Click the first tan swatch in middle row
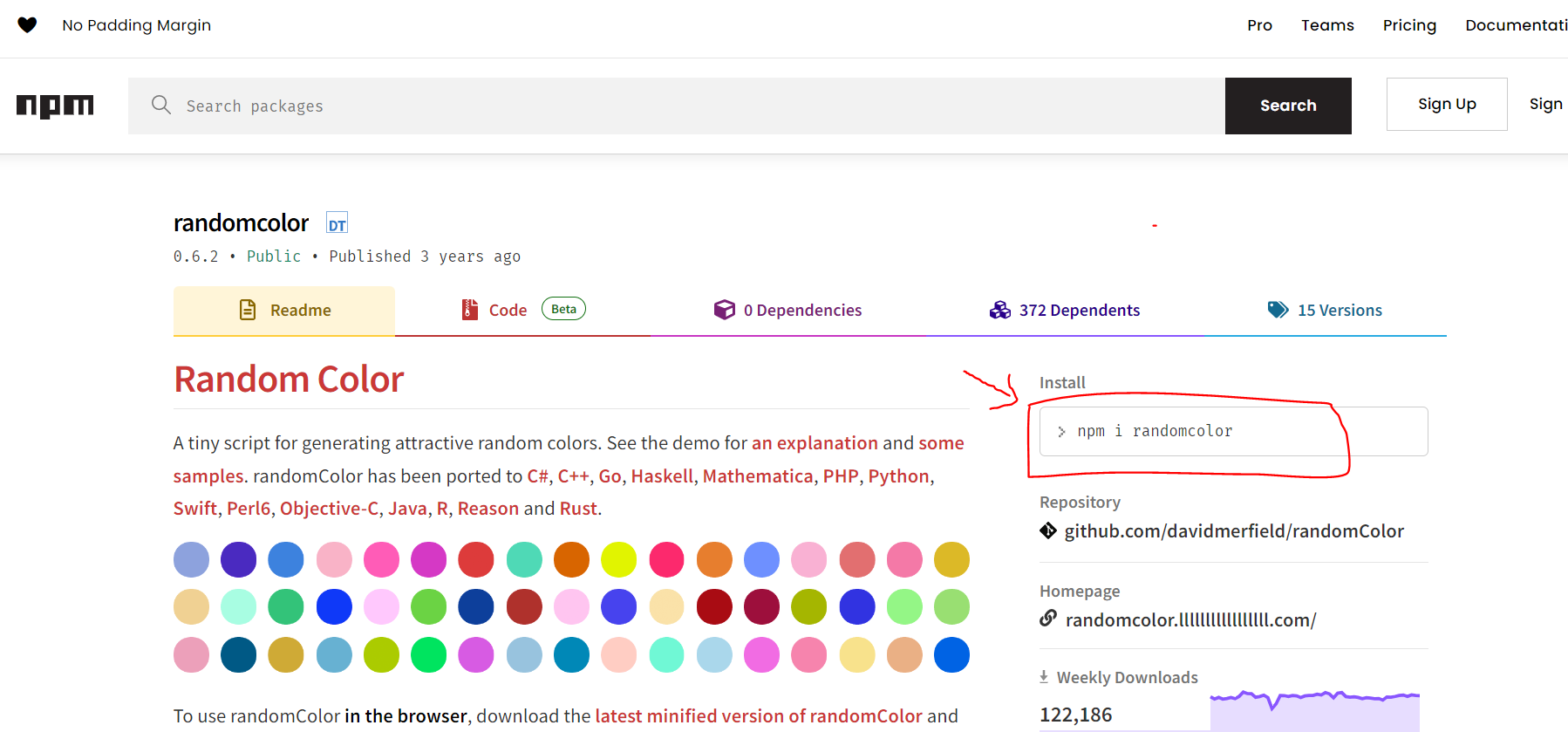This screenshot has height=732, width=1568. pos(191,606)
